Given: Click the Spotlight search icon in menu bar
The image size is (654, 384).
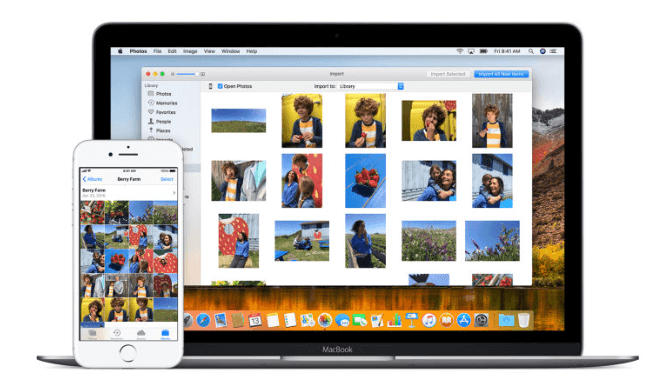Looking at the screenshot, I should (531, 51).
